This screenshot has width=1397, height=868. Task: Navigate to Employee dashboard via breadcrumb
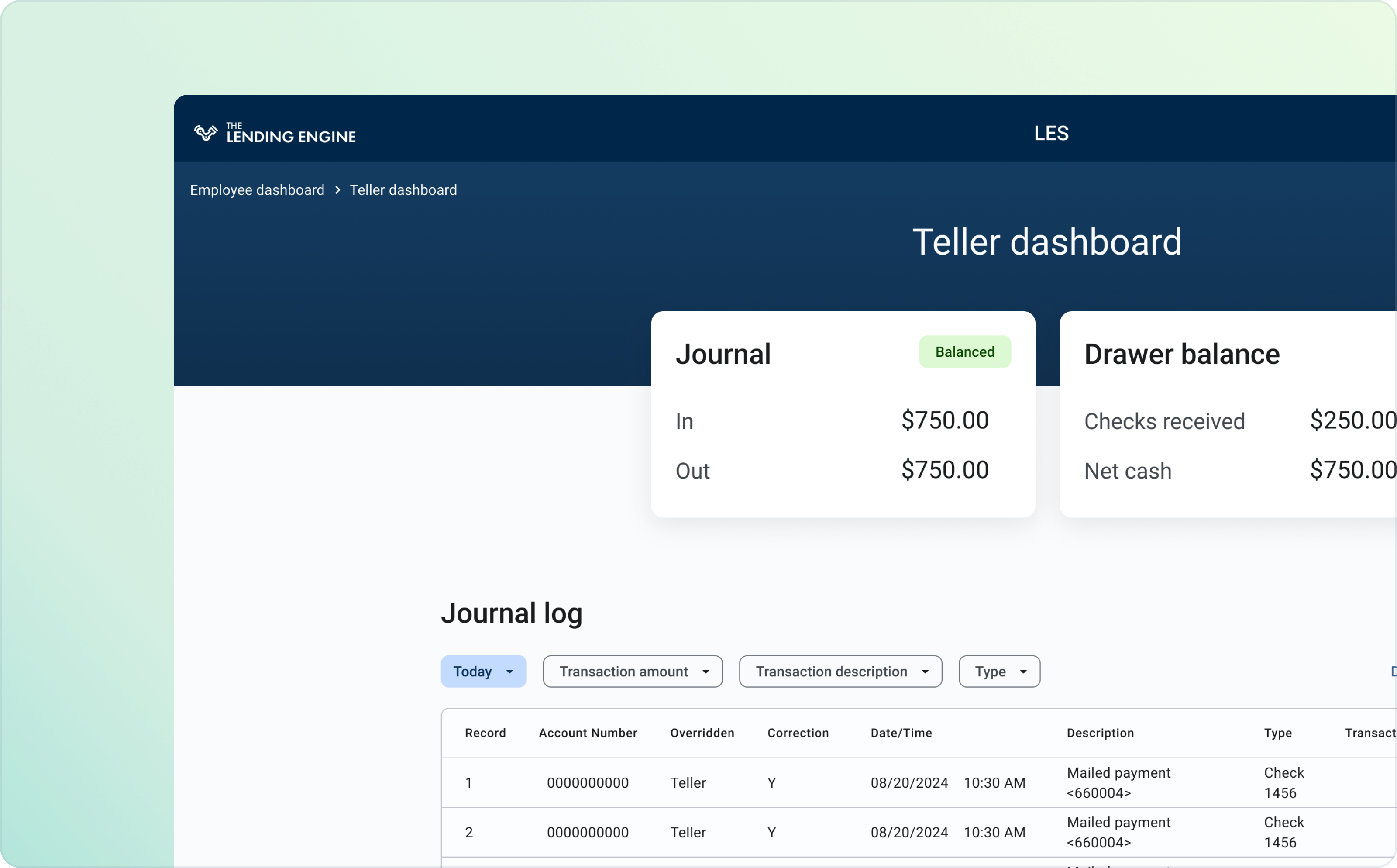[x=257, y=190]
